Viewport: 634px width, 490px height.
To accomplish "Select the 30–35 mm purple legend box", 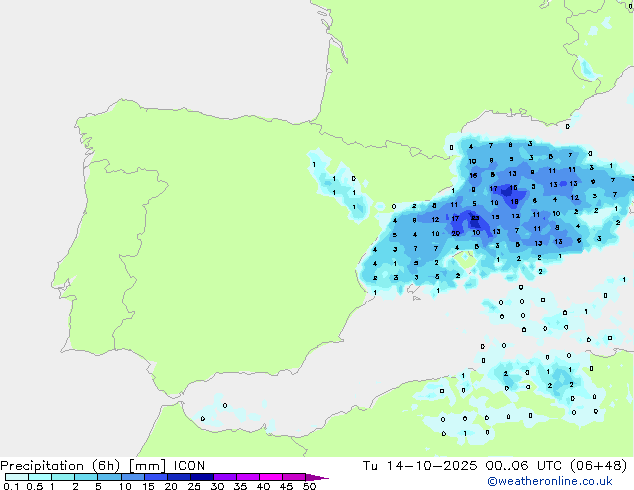I will [224, 477].
